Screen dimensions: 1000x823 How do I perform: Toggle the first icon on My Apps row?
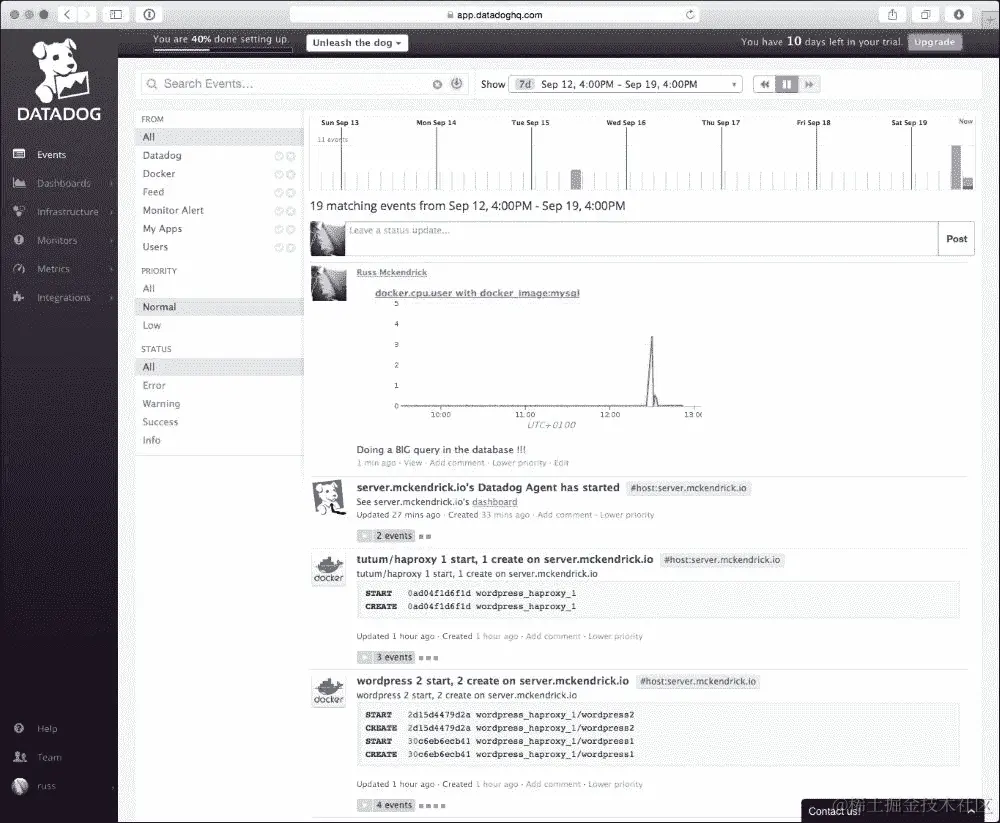[279, 229]
